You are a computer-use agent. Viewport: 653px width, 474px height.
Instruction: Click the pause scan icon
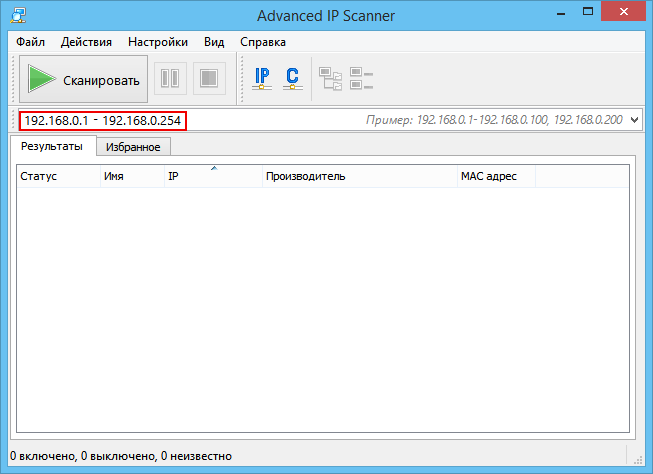(170, 79)
